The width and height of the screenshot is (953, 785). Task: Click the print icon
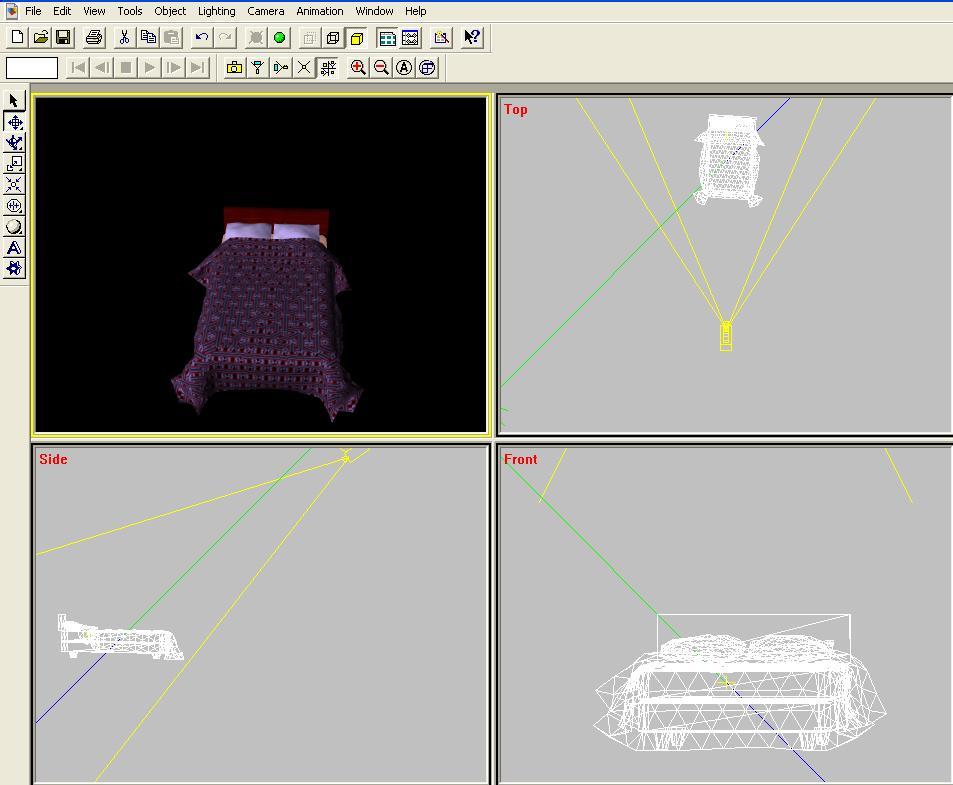tap(94, 38)
